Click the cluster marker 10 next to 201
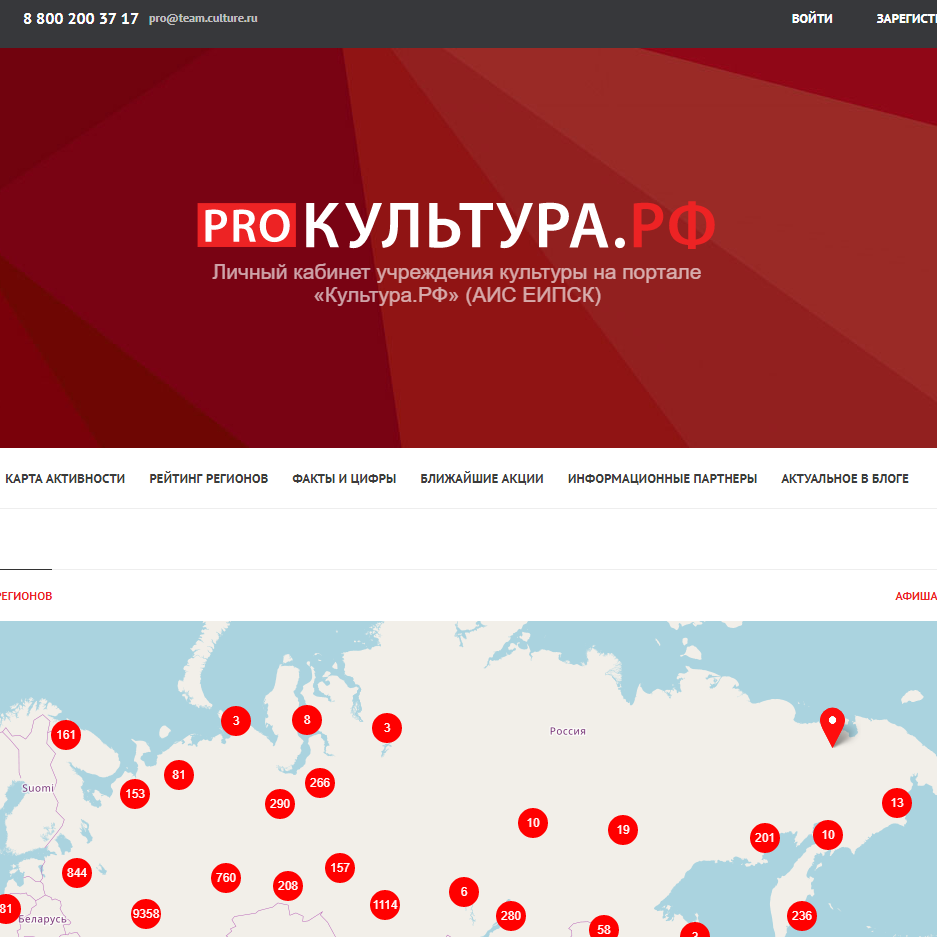This screenshot has width=937, height=937. click(828, 834)
